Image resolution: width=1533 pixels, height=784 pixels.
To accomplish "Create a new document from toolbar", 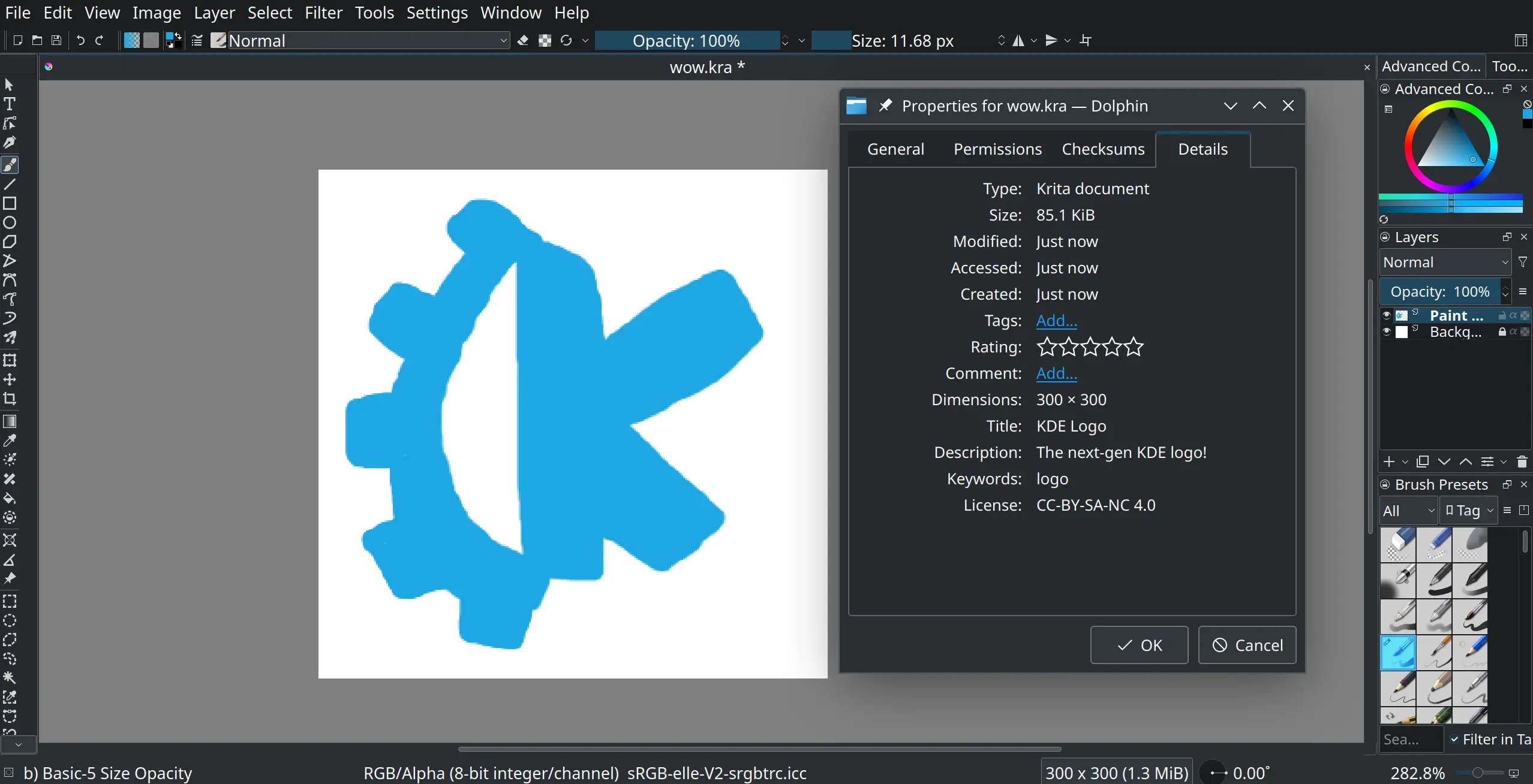I will [17, 40].
